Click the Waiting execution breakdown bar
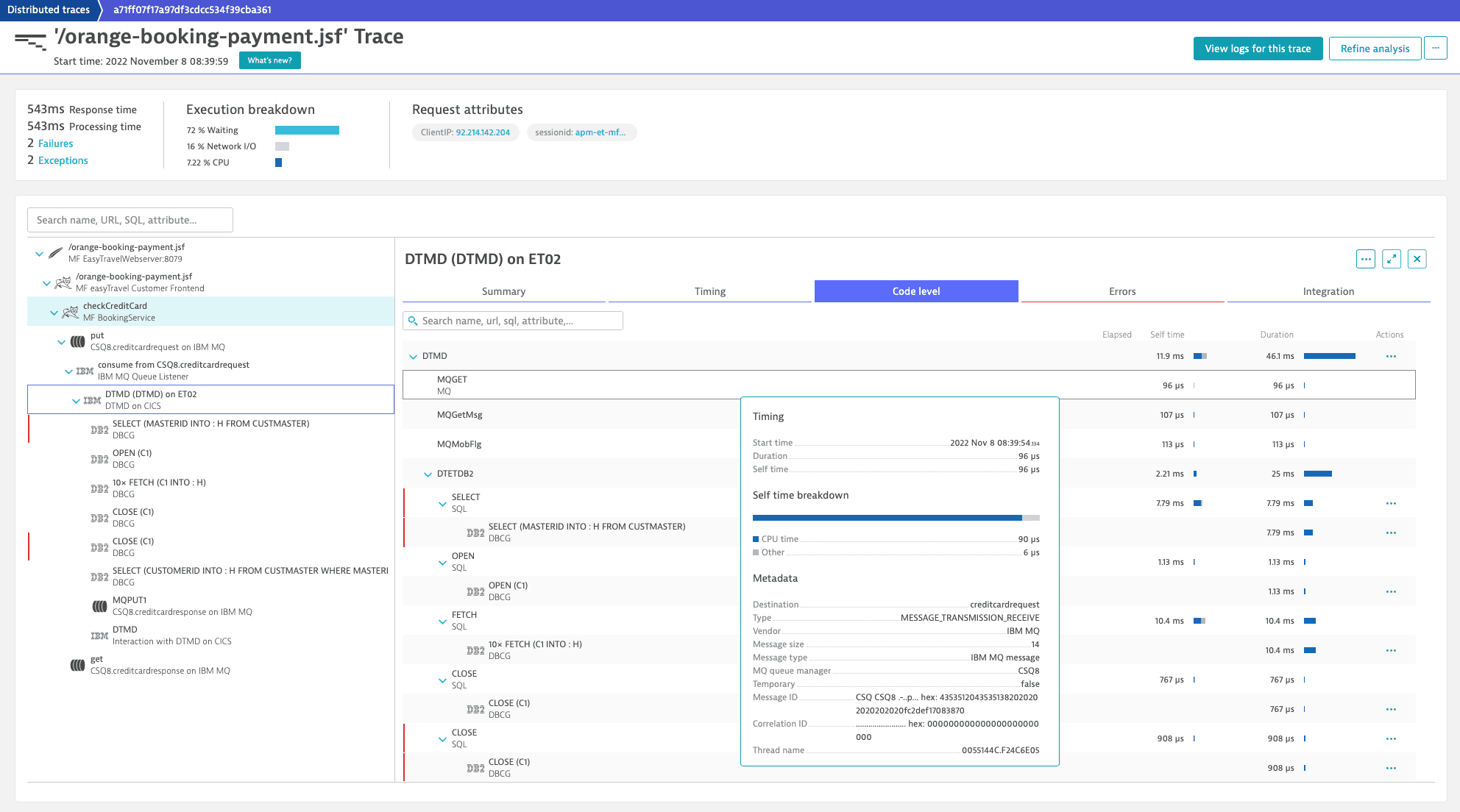The image size is (1460, 812). click(307, 130)
